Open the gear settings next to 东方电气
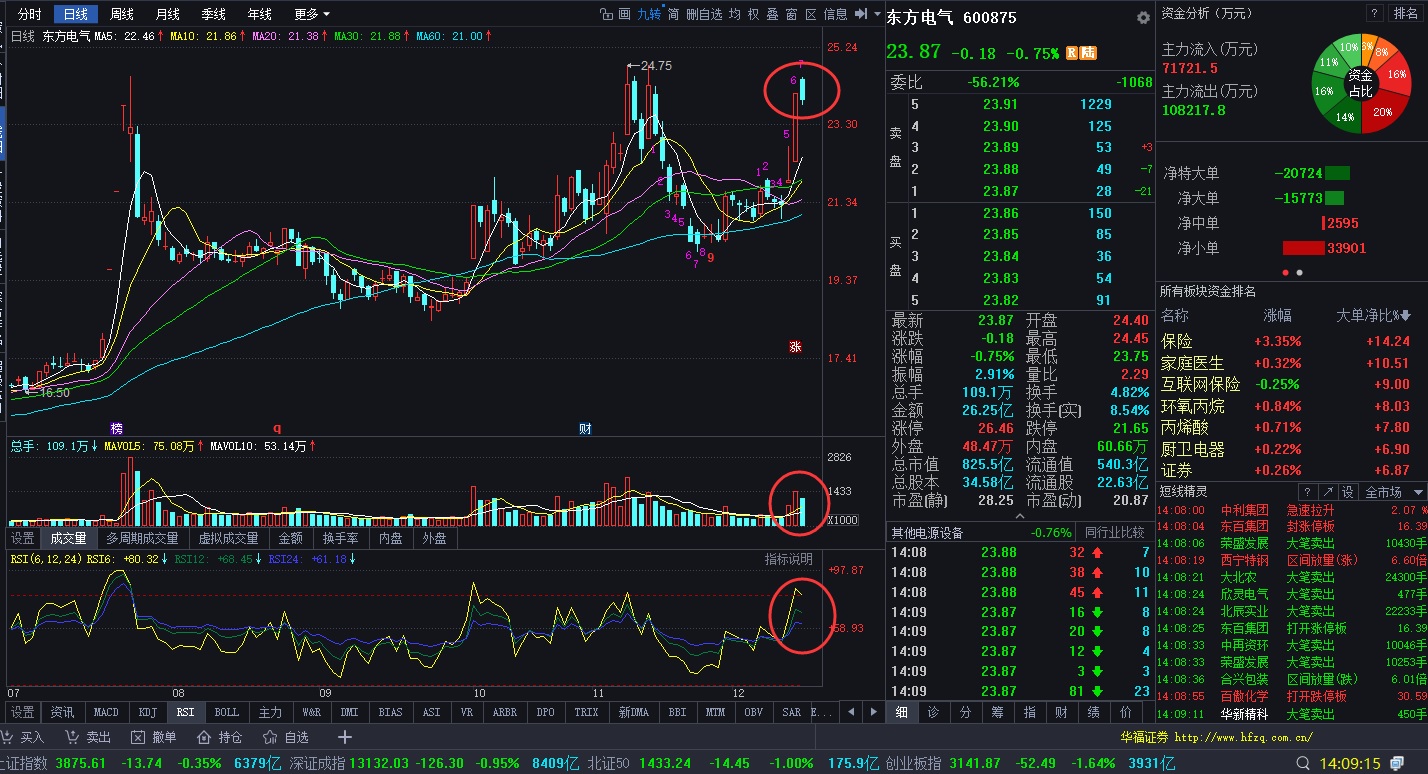Image resolution: width=1428 pixels, height=774 pixels. click(1143, 18)
